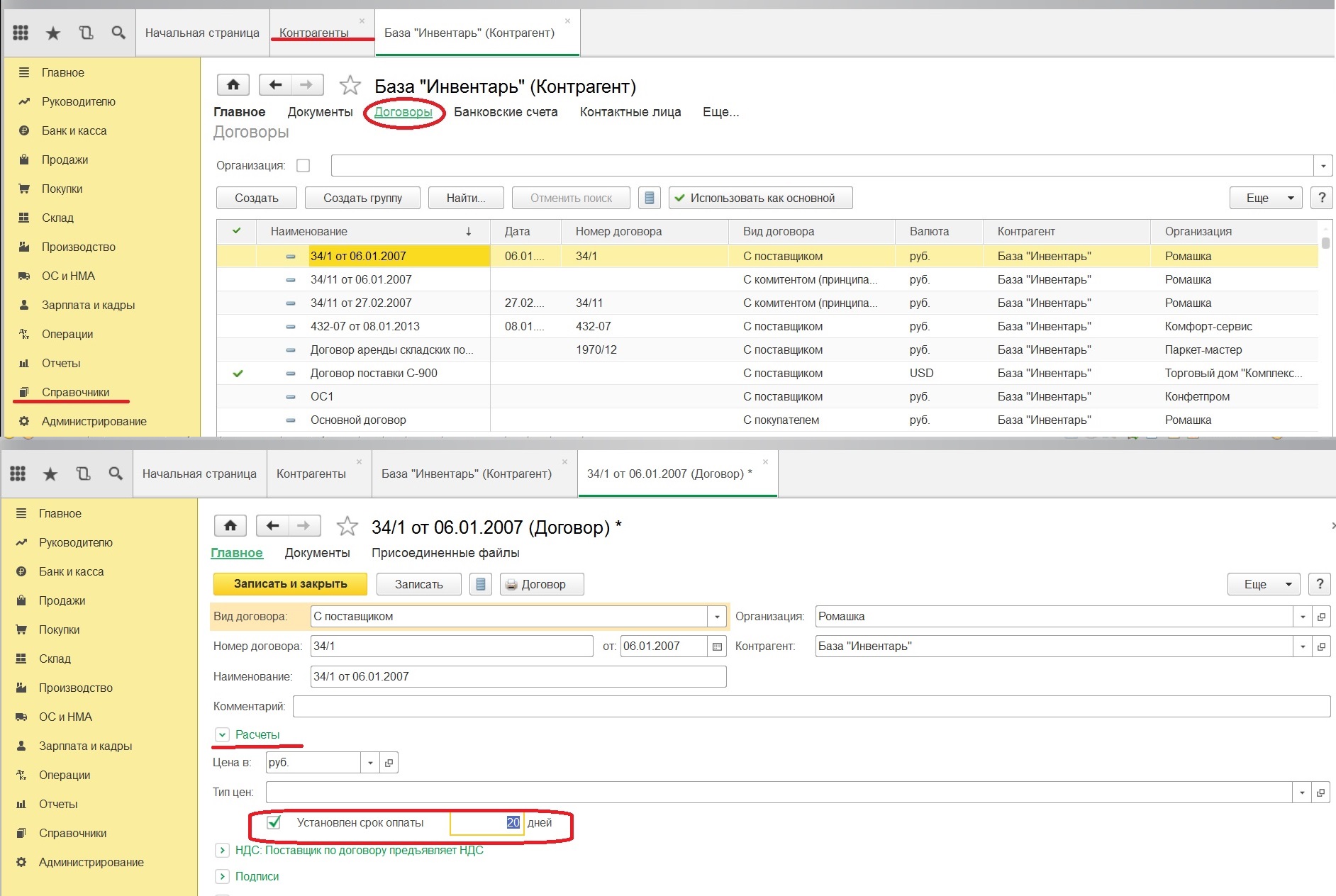Open Search magnifier in the top window toolbar

(118, 33)
